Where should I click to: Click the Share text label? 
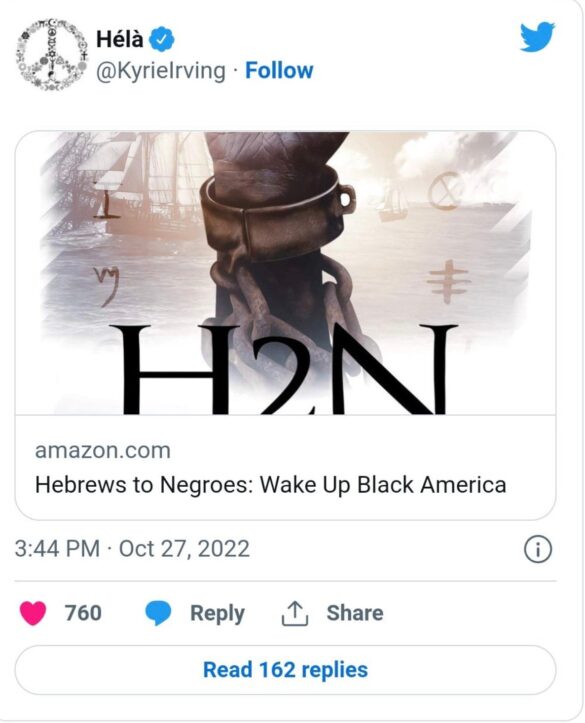(355, 613)
